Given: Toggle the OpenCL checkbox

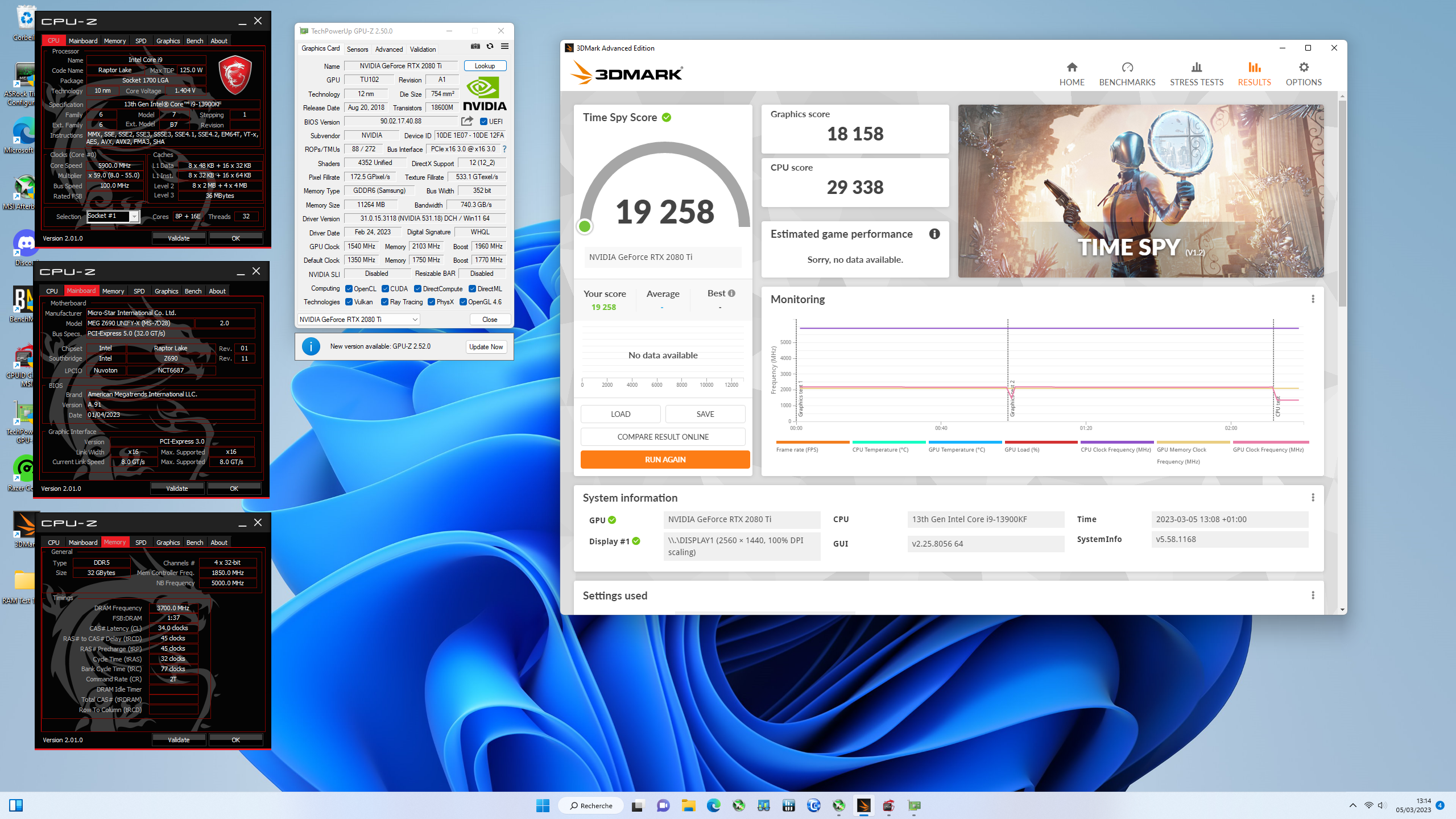Looking at the screenshot, I should coord(349,289).
